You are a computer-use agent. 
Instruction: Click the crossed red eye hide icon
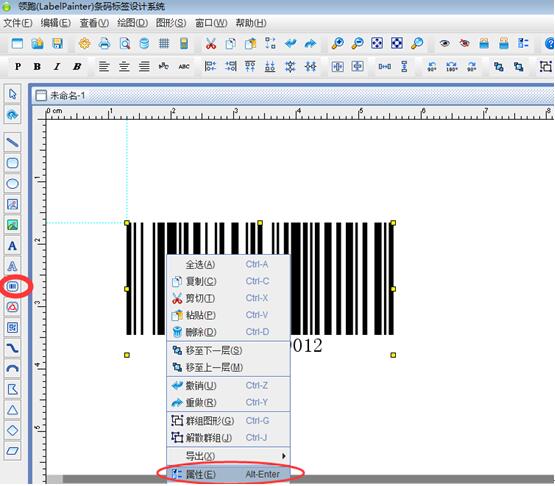[x=464, y=43]
